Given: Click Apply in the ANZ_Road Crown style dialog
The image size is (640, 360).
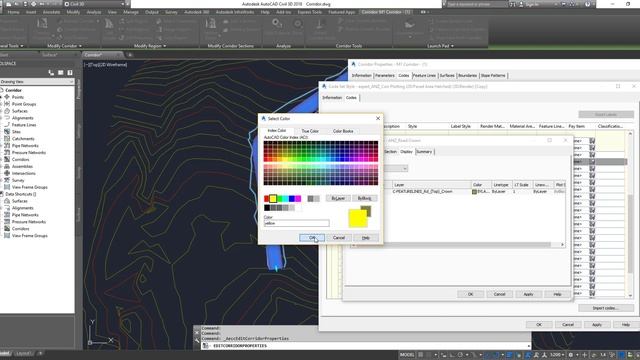Looking at the screenshot, I should click(528, 294).
